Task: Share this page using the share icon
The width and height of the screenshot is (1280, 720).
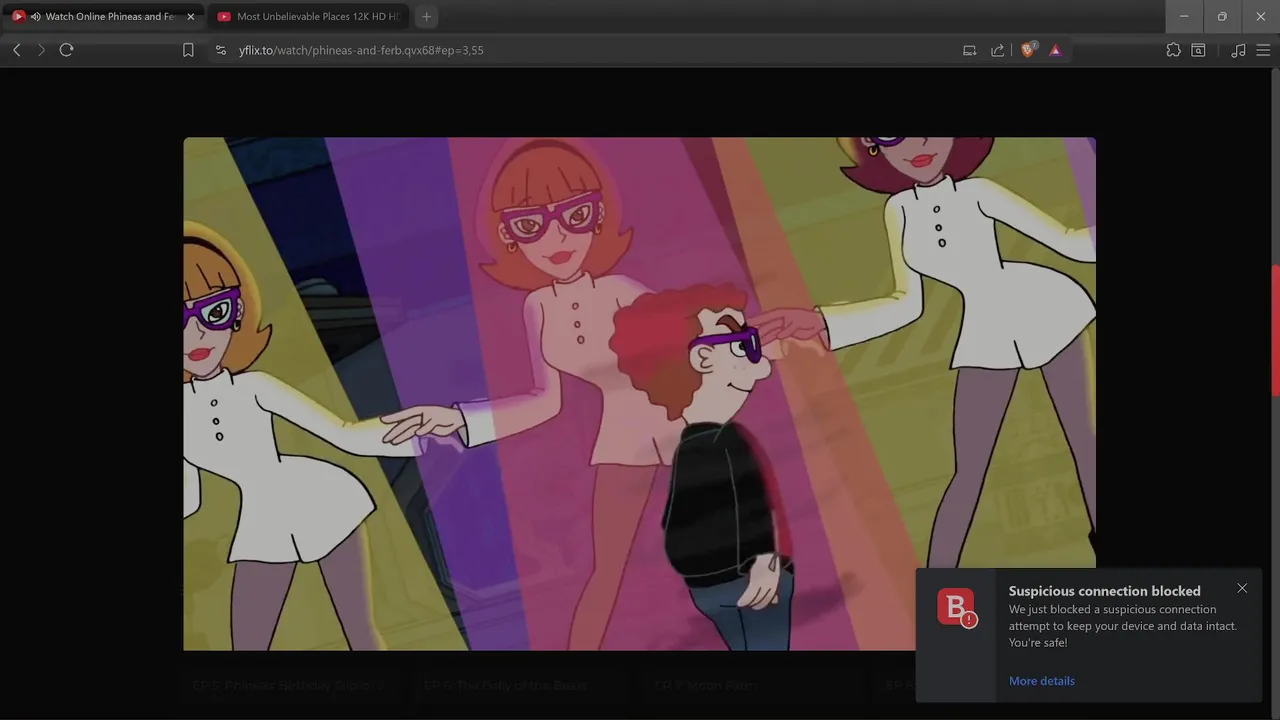Action: (997, 50)
